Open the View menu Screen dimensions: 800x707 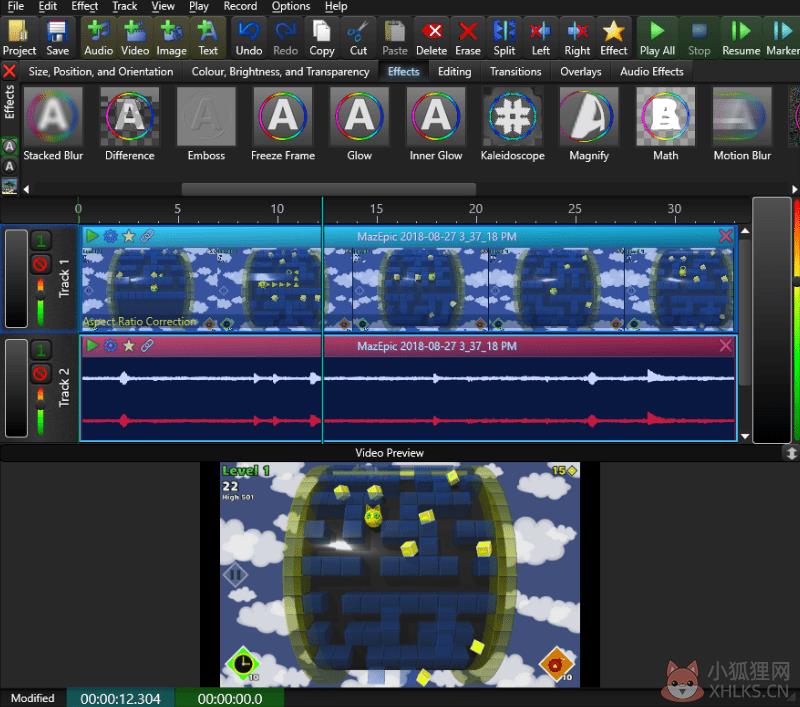pos(163,6)
